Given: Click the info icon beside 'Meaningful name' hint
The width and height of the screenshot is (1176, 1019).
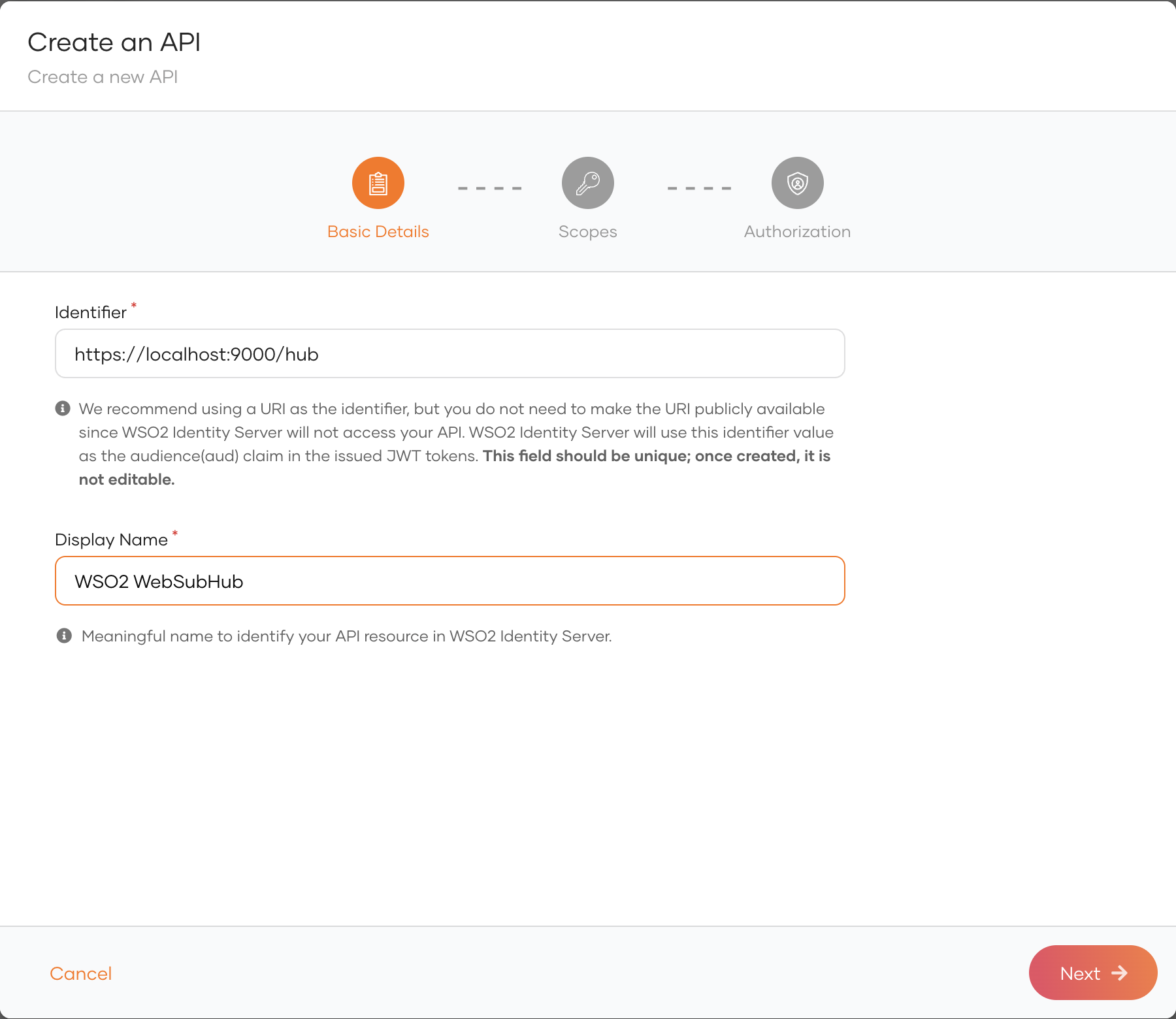Looking at the screenshot, I should 64,636.
